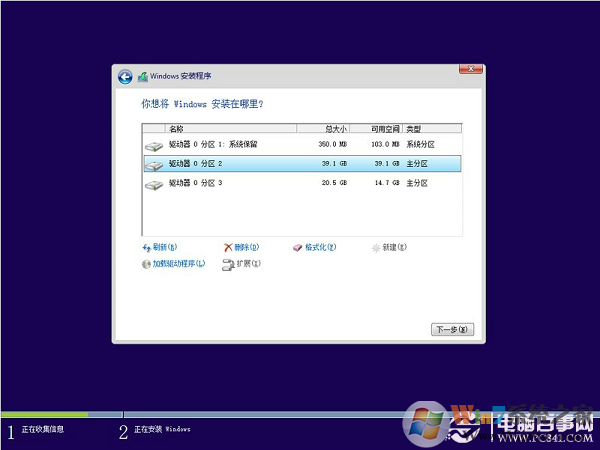Click the back arrow in the setup window

[x=125, y=77]
